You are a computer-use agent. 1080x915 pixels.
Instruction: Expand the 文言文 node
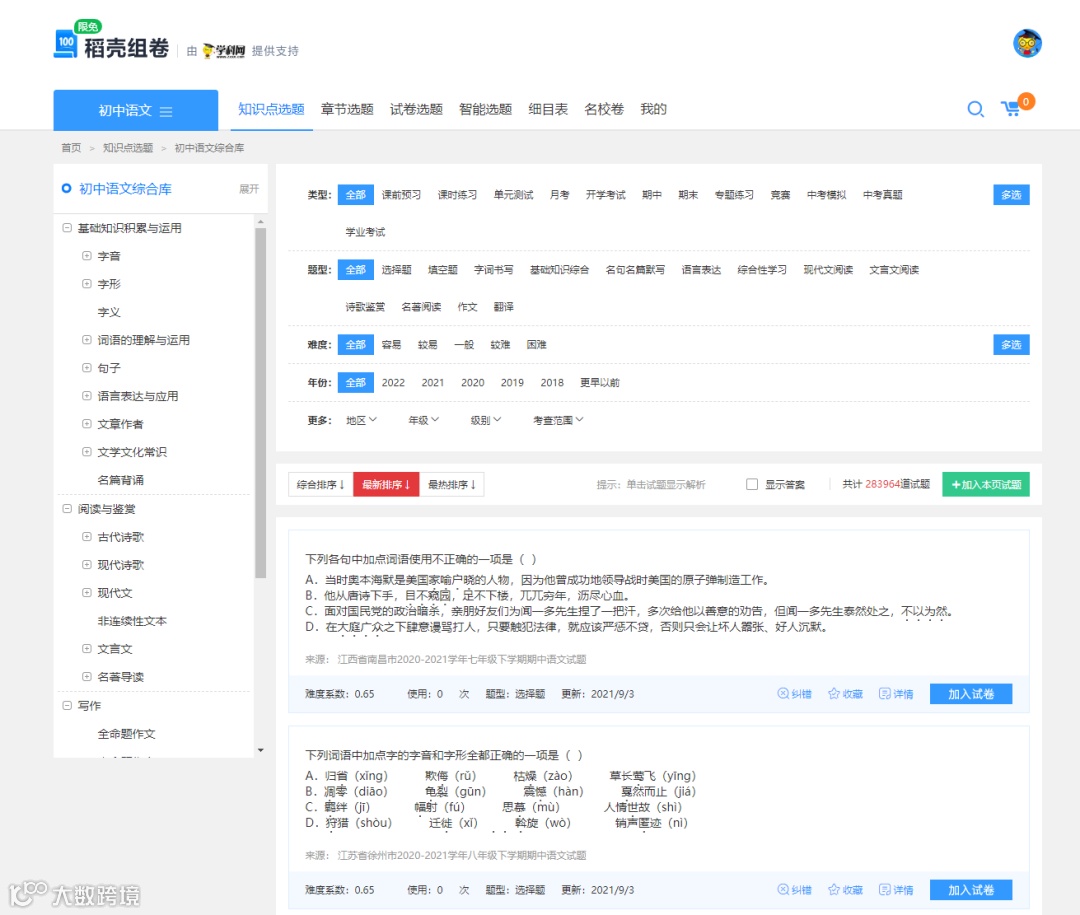87,648
